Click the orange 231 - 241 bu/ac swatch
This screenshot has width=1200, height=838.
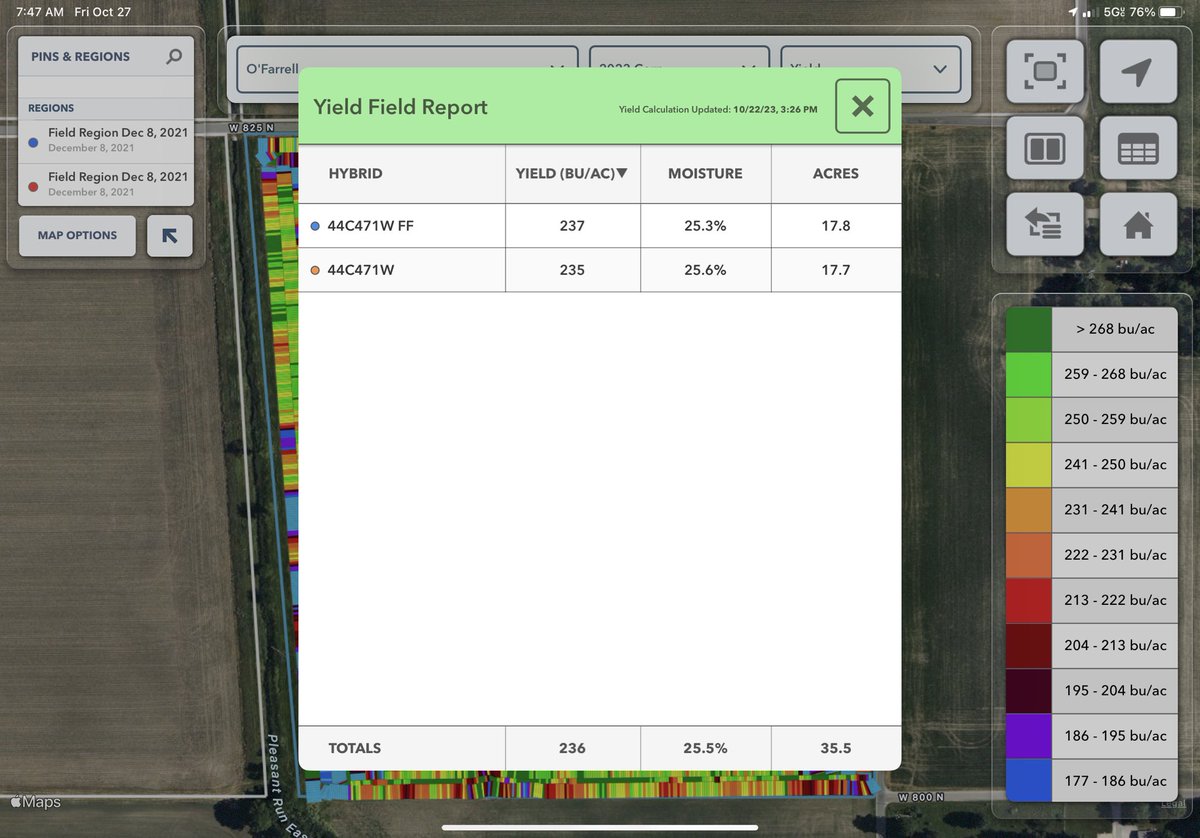pos(1029,509)
